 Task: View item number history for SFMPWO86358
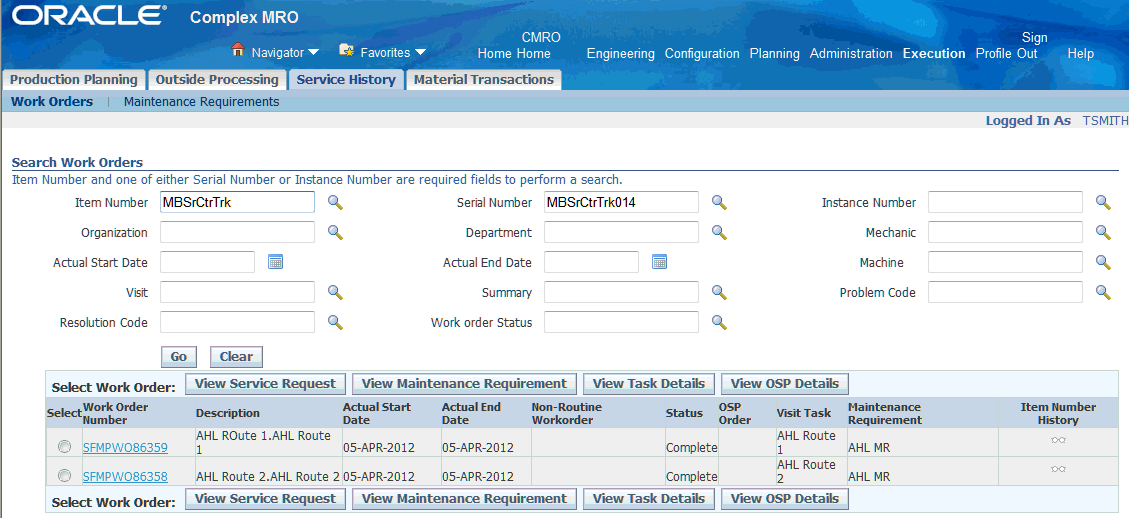point(1058,468)
